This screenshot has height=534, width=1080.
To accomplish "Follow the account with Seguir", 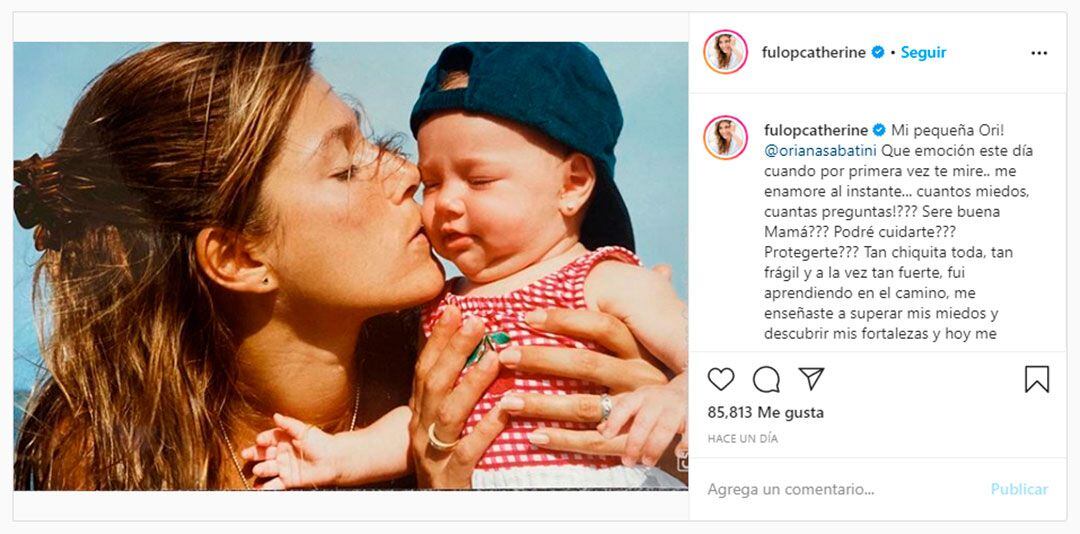I will pos(923,53).
